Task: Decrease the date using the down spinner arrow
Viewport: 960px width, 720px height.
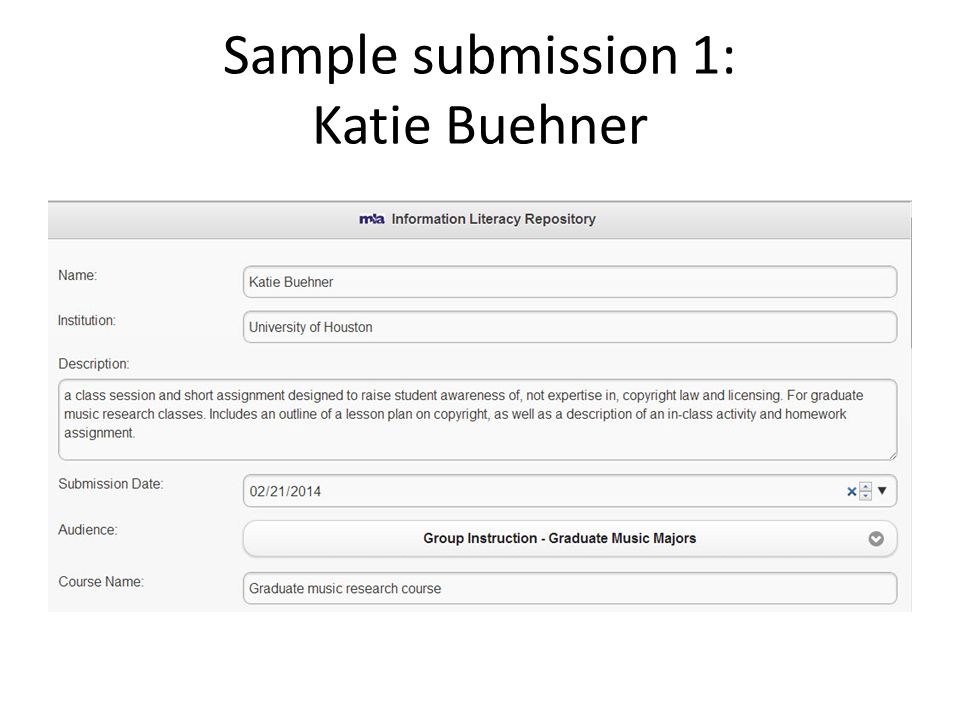Action: pyautogui.click(x=865, y=495)
